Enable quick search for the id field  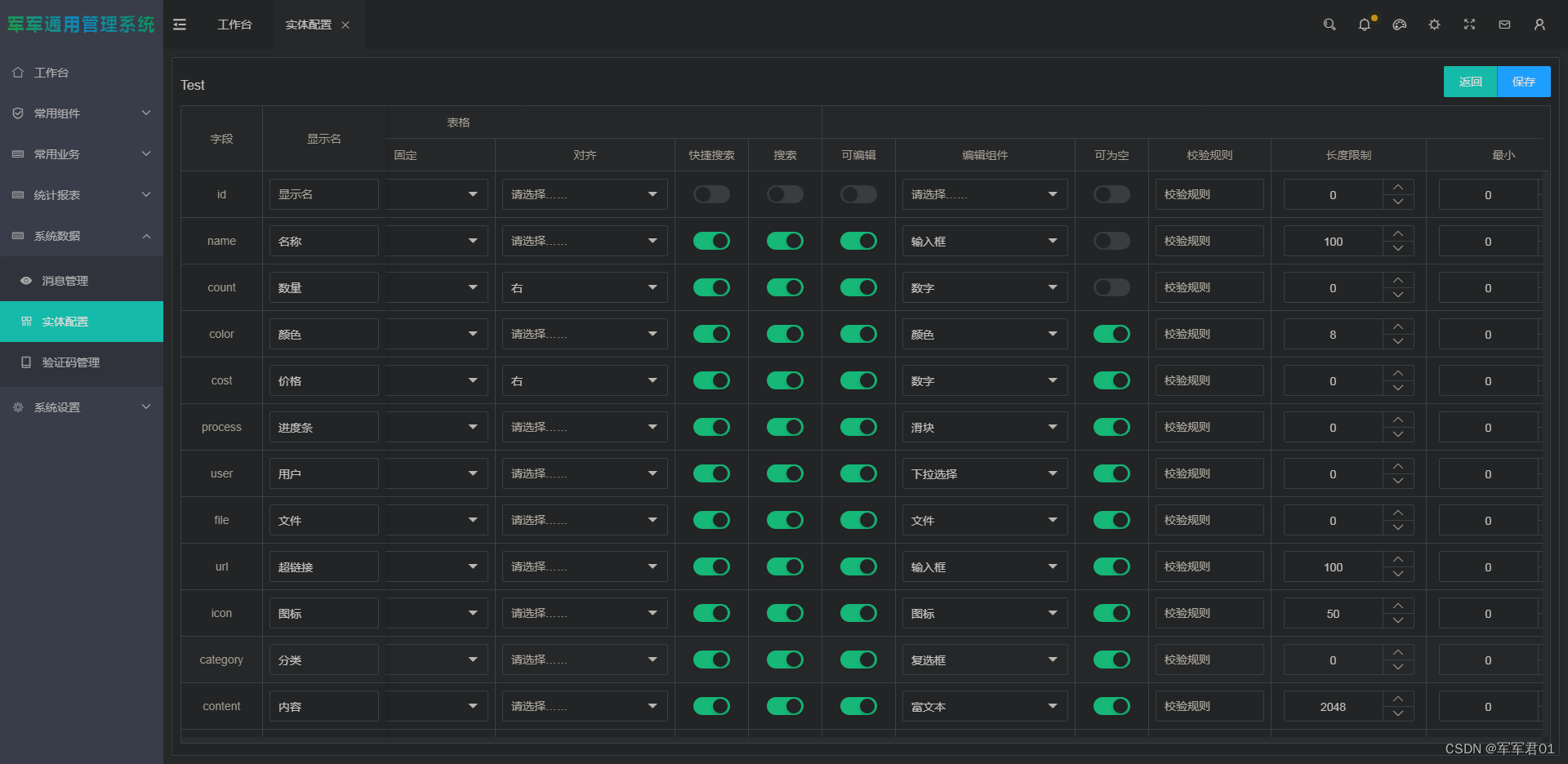[711, 194]
